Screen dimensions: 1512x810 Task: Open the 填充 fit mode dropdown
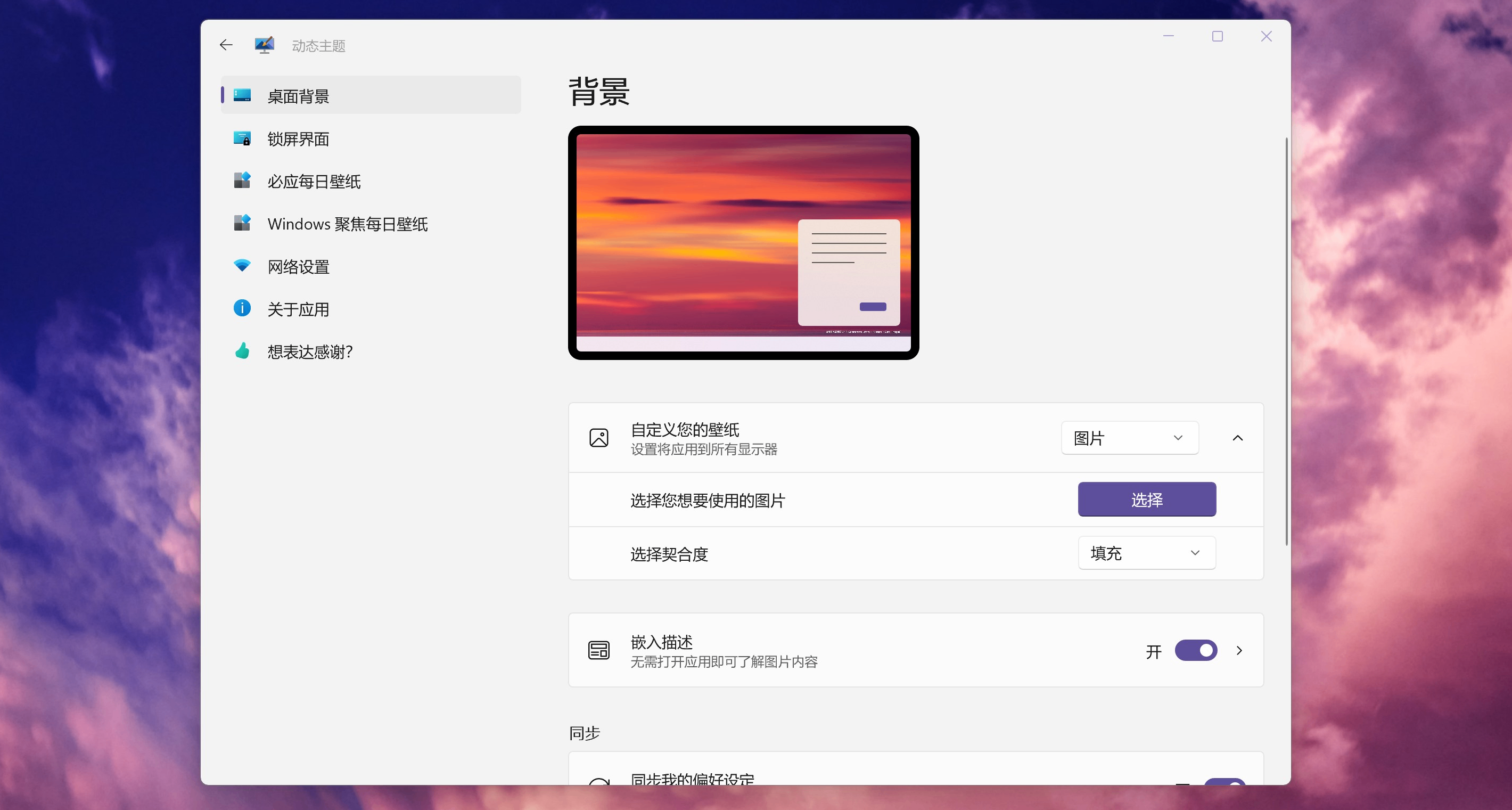point(1146,552)
